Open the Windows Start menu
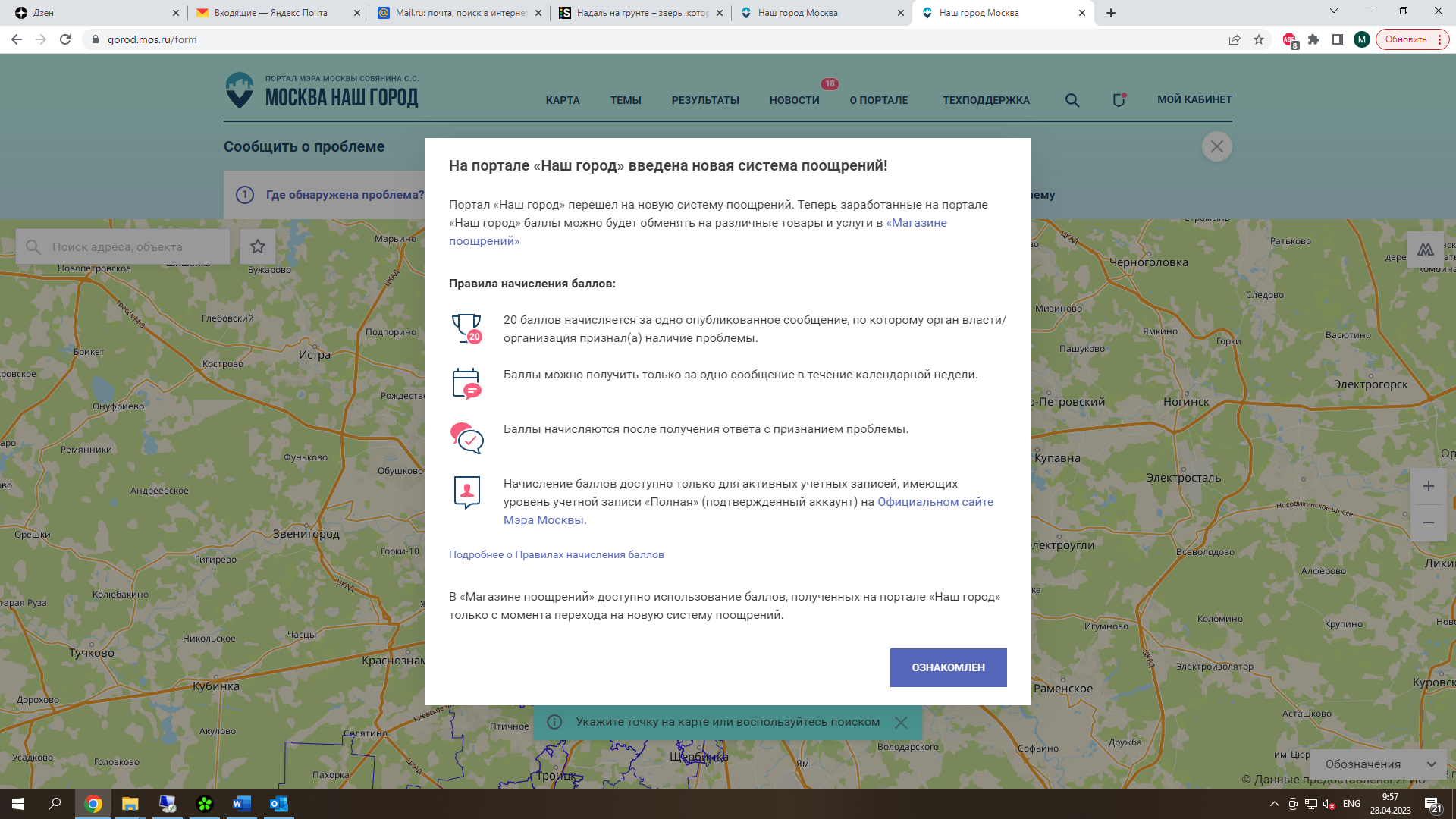 [18, 804]
